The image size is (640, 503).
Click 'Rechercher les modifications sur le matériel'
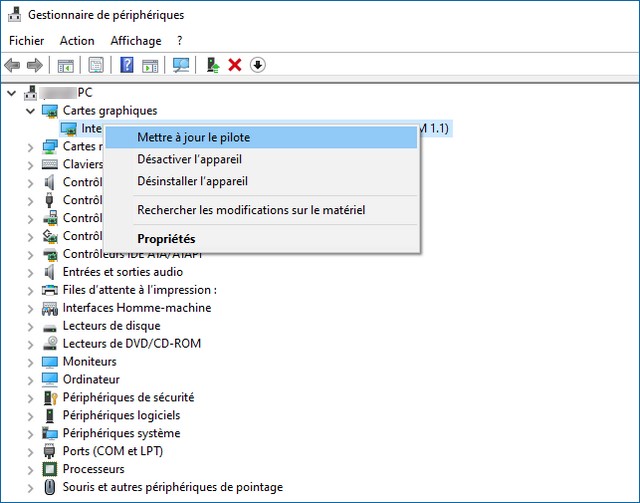[x=251, y=210]
